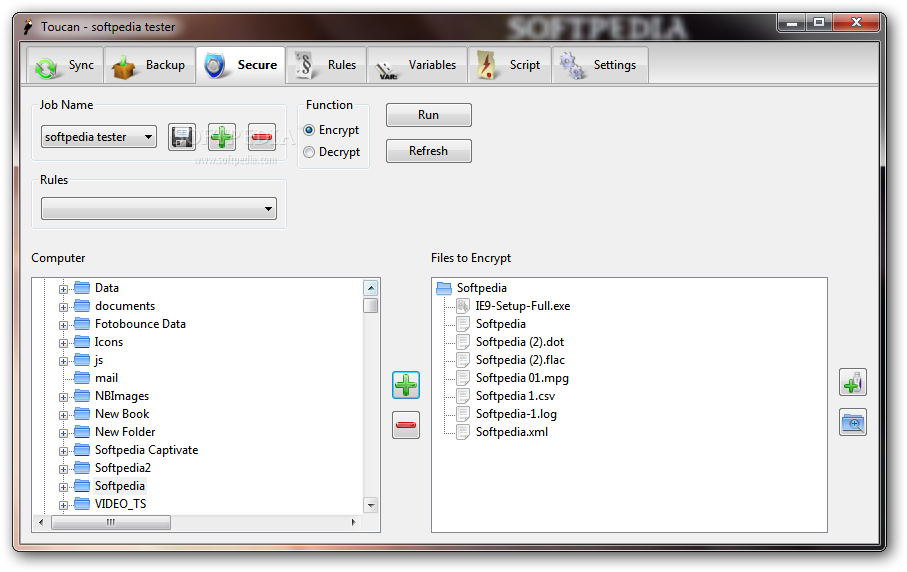Click the Refresh button
Image resolution: width=907 pixels, height=572 pixels.
click(x=429, y=151)
